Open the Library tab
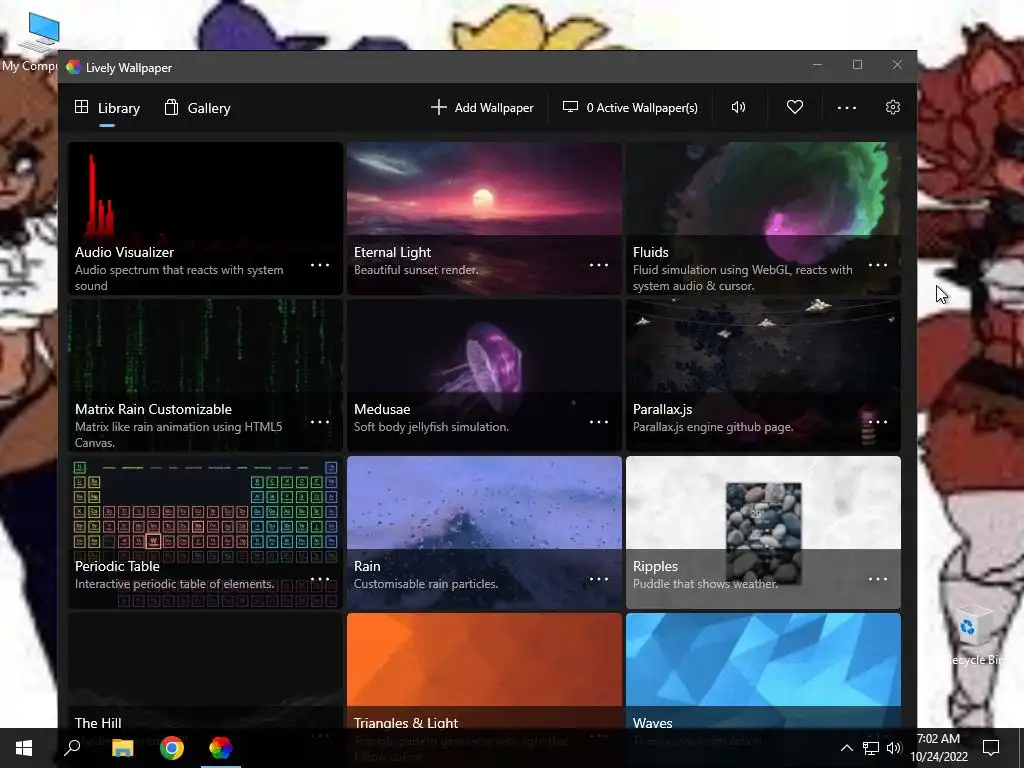This screenshot has width=1024, height=768. (x=107, y=108)
